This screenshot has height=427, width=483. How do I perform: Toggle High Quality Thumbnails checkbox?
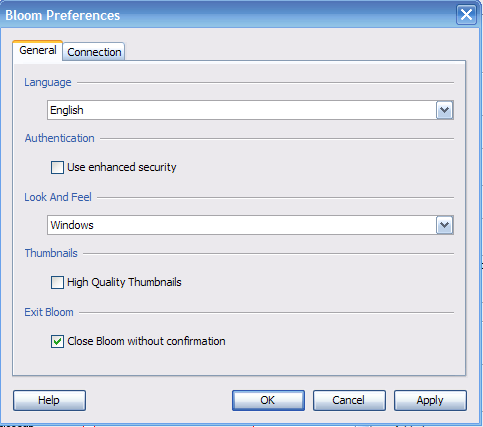pyautogui.click(x=57, y=282)
